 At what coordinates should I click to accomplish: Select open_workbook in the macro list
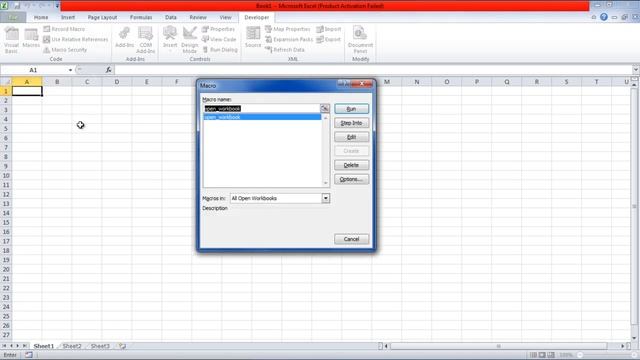tap(262, 117)
